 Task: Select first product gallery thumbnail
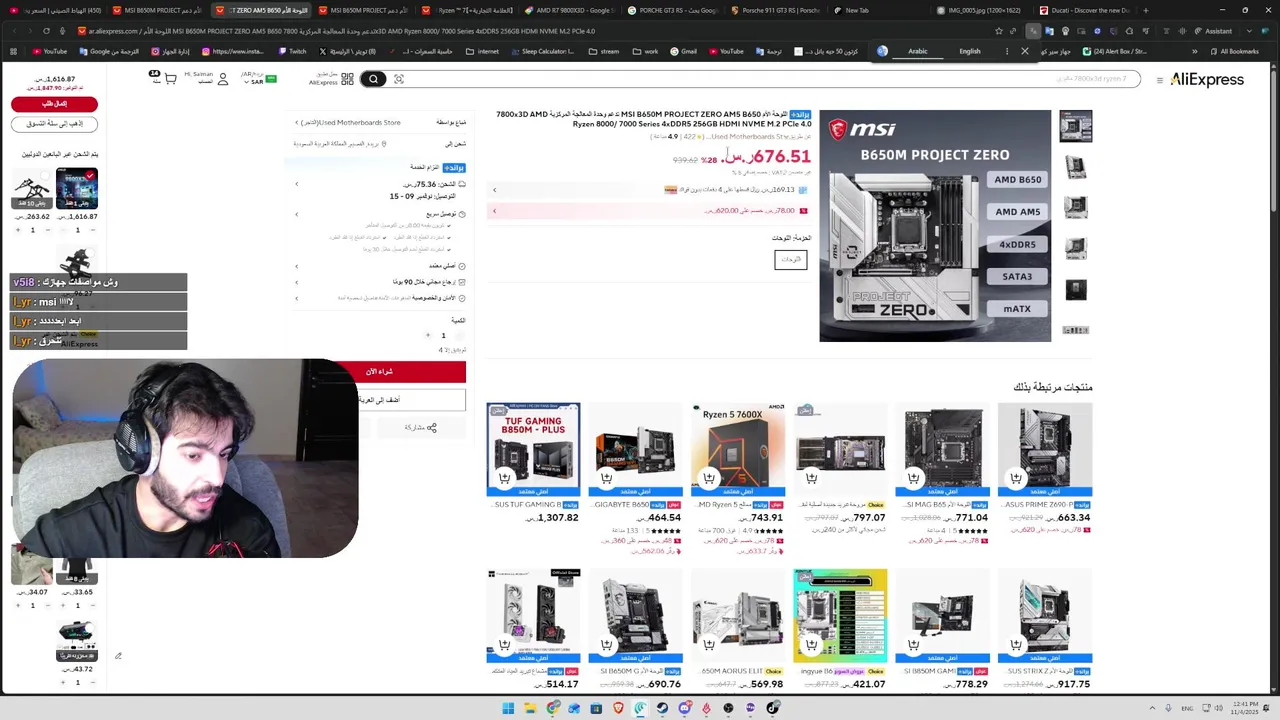(1076, 127)
